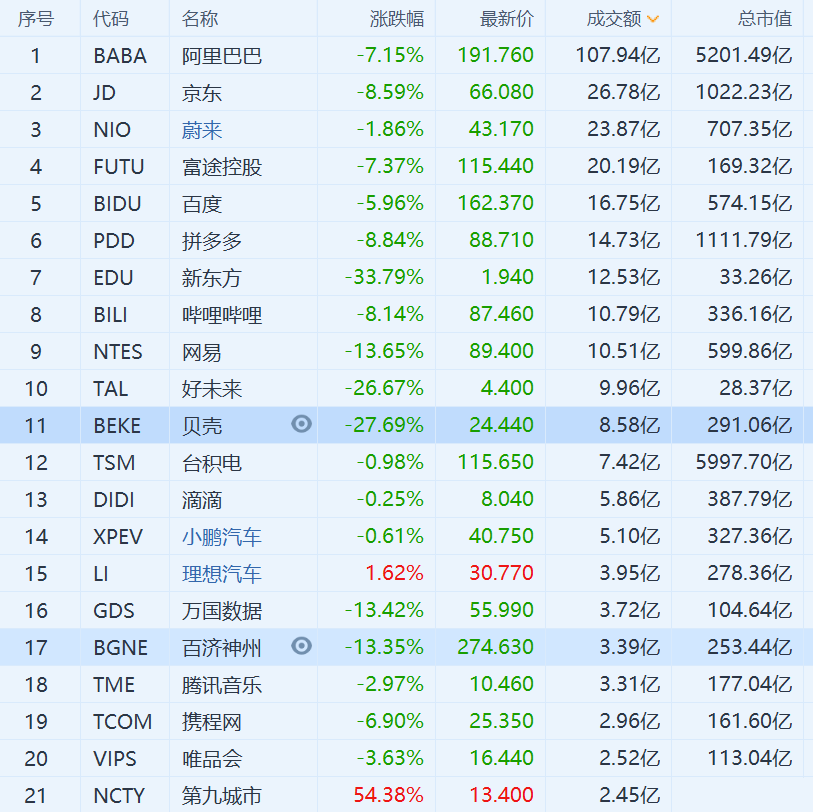Viewport: 813px width, 812px height.
Task: Select the PDD ticker code
Action: [x=114, y=241]
